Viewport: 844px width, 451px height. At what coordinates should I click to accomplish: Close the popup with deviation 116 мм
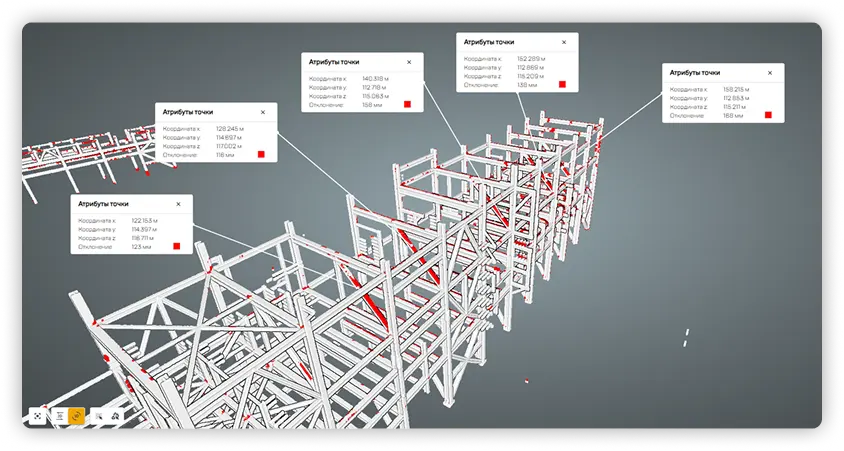pos(262,112)
